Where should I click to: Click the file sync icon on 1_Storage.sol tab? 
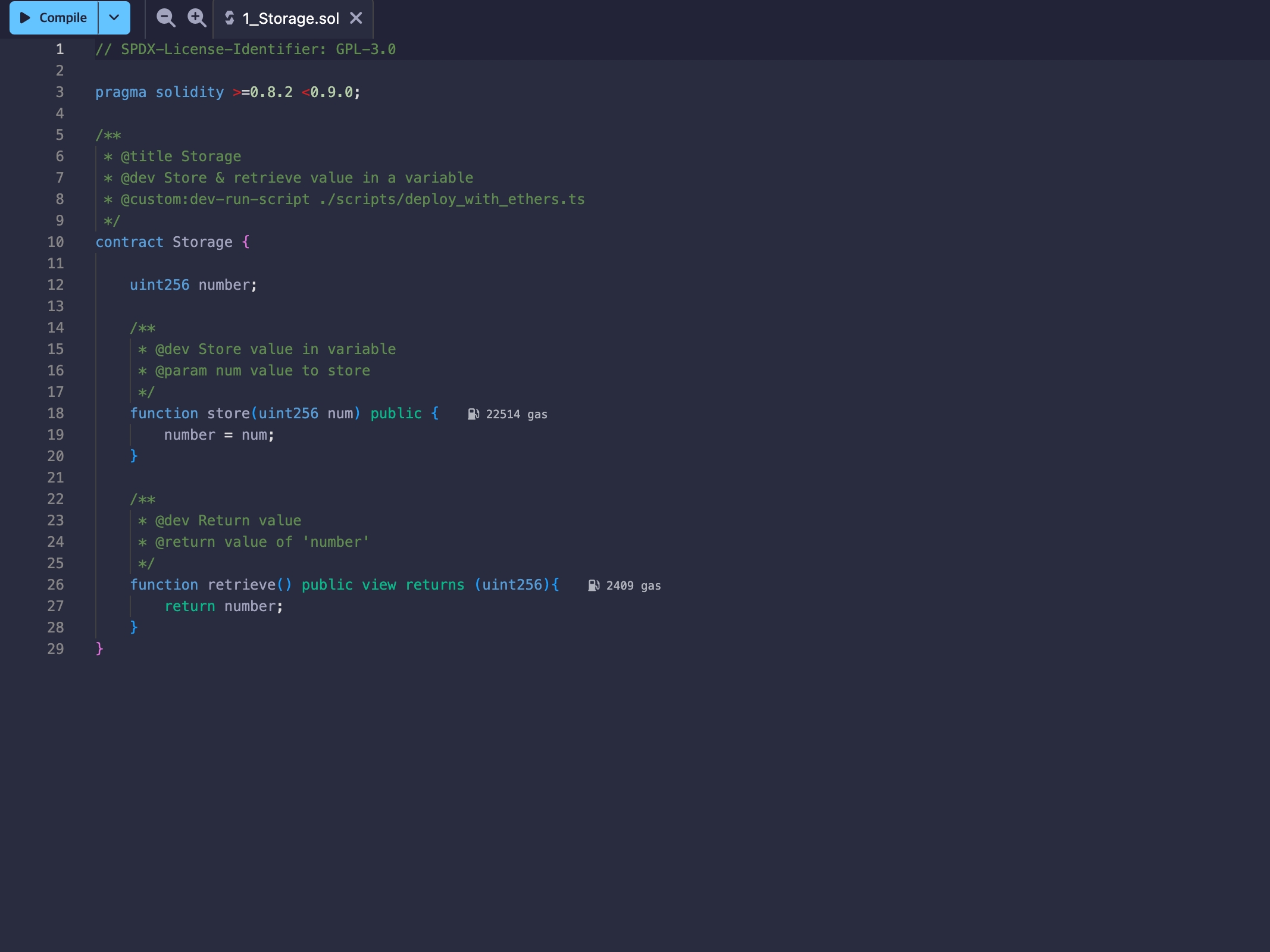[229, 18]
